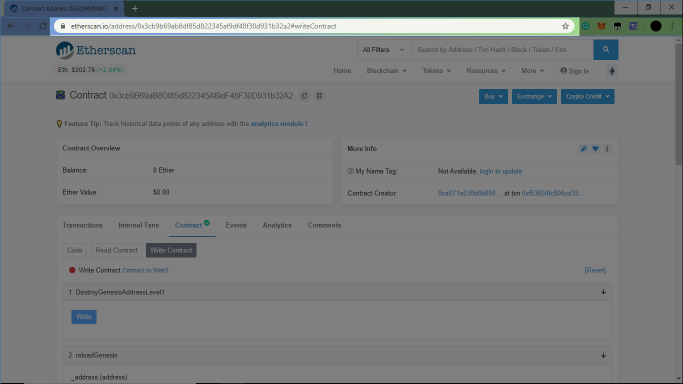Click the search by address input field
Image resolution: width=683 pixels, height=384 pixels.
[x=503, y=50]
